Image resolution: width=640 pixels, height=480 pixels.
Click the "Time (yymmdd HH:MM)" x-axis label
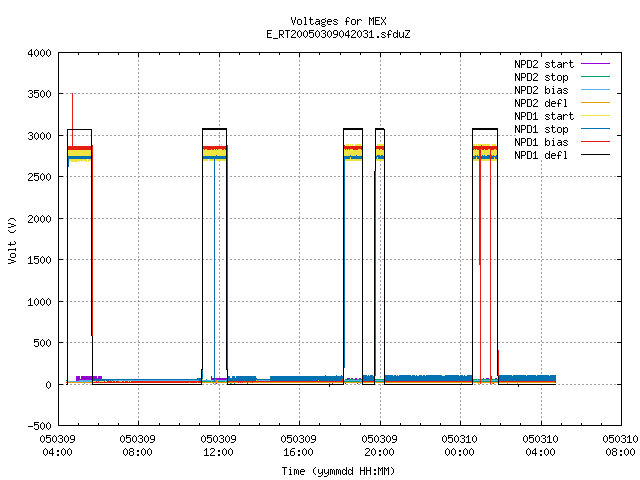point(338,471)
